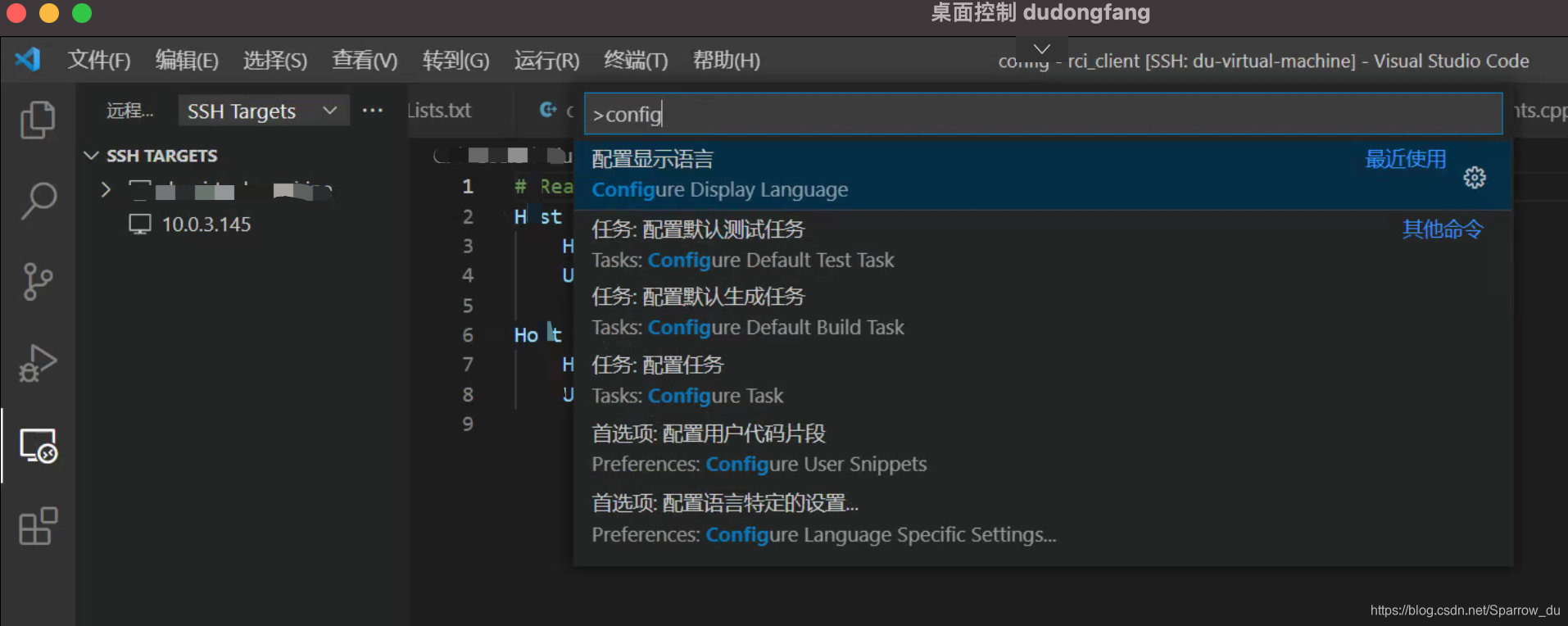This screenshot has height=626, width=1568.
Task: Select the 10.0.3.145 SSH target
Action: pos(206,225)
